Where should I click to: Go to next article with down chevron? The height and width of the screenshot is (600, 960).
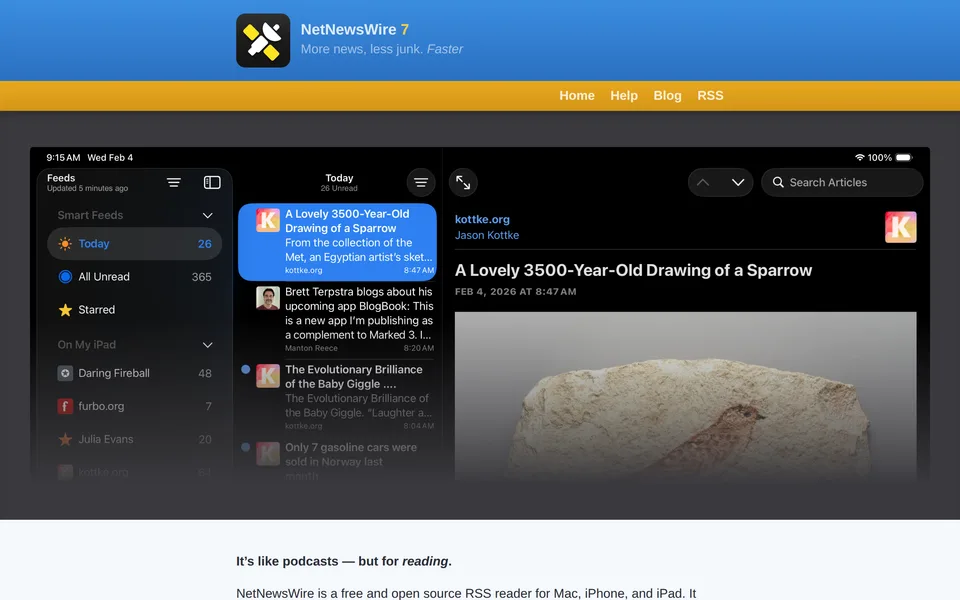coord(738,182)
